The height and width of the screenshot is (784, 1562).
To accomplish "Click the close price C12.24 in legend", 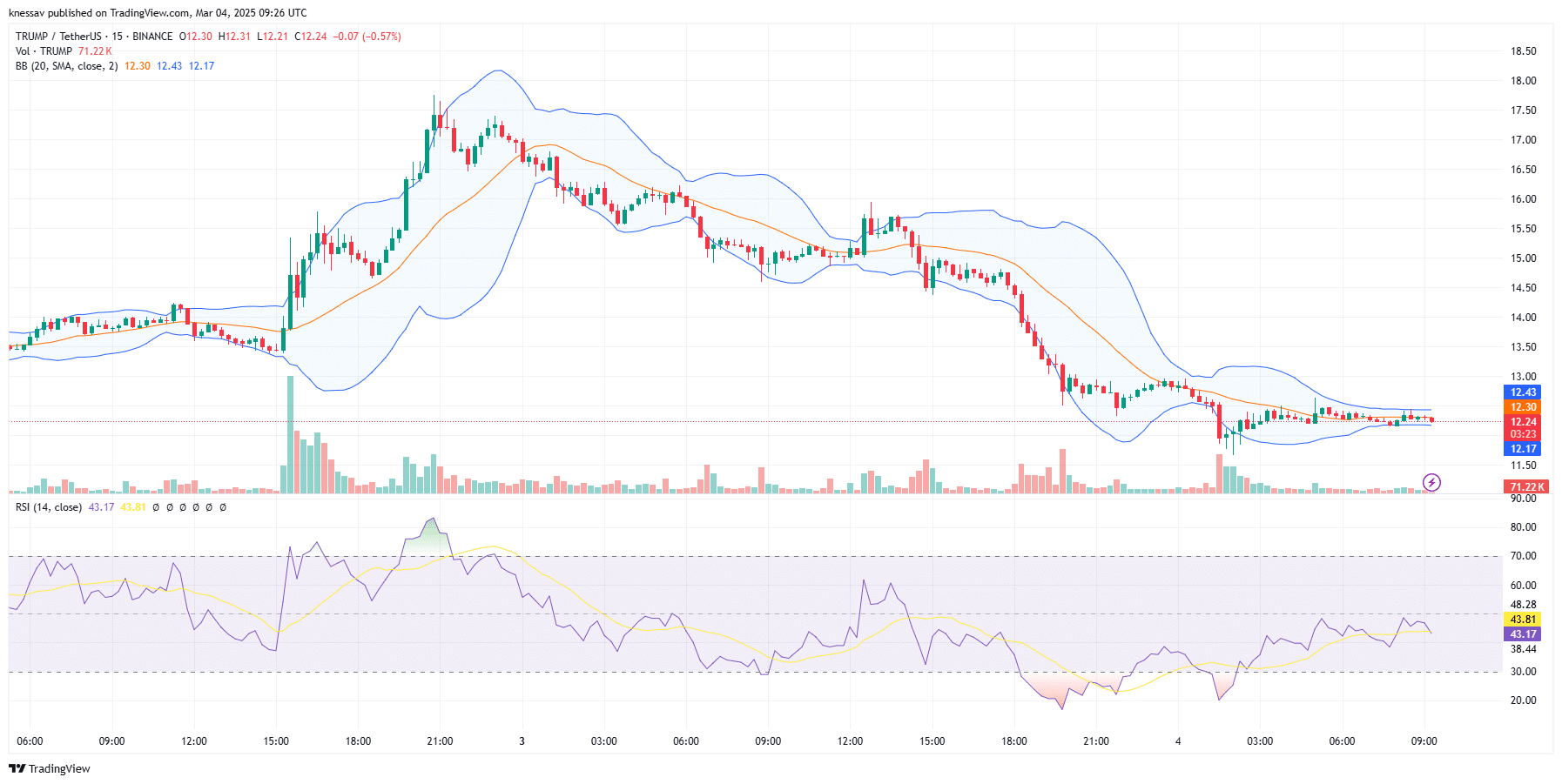I will (311, 37).
